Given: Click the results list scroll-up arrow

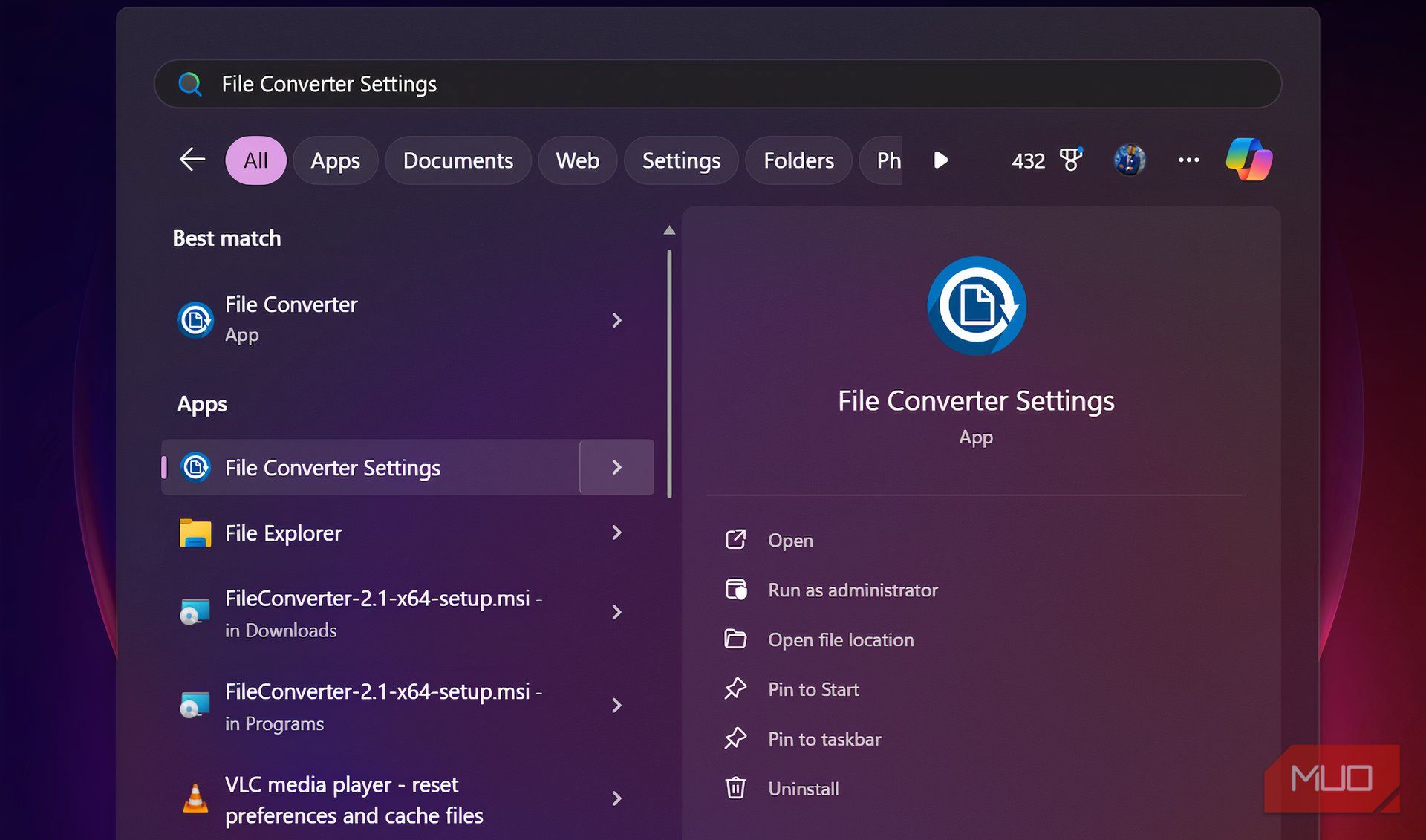Looking at the screenshot, I should 669,231.
